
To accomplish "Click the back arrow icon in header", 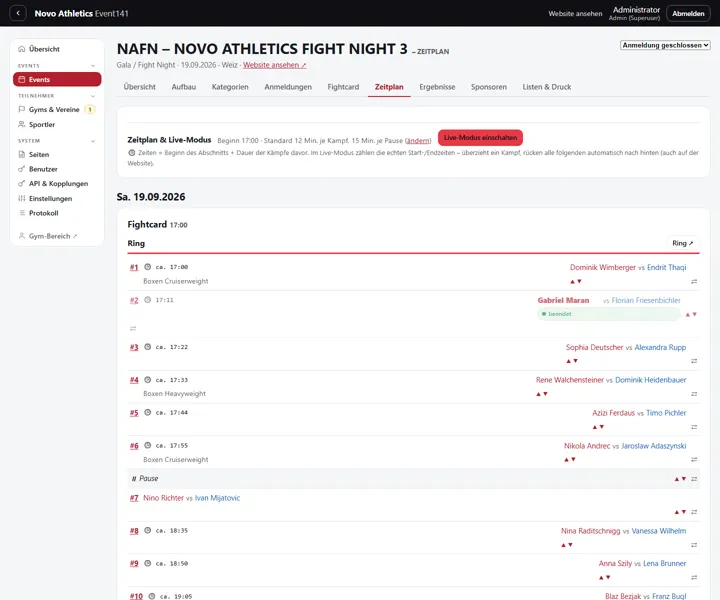I will [18, 13].
